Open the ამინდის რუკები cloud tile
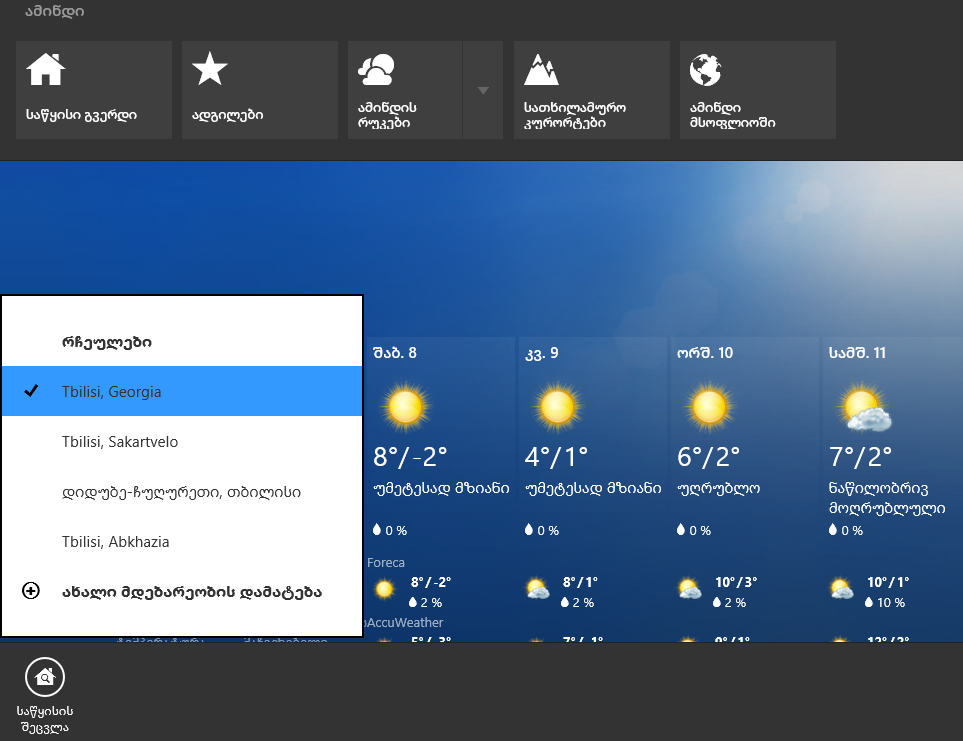Screen dimensions: 963x741 (405, 90)
